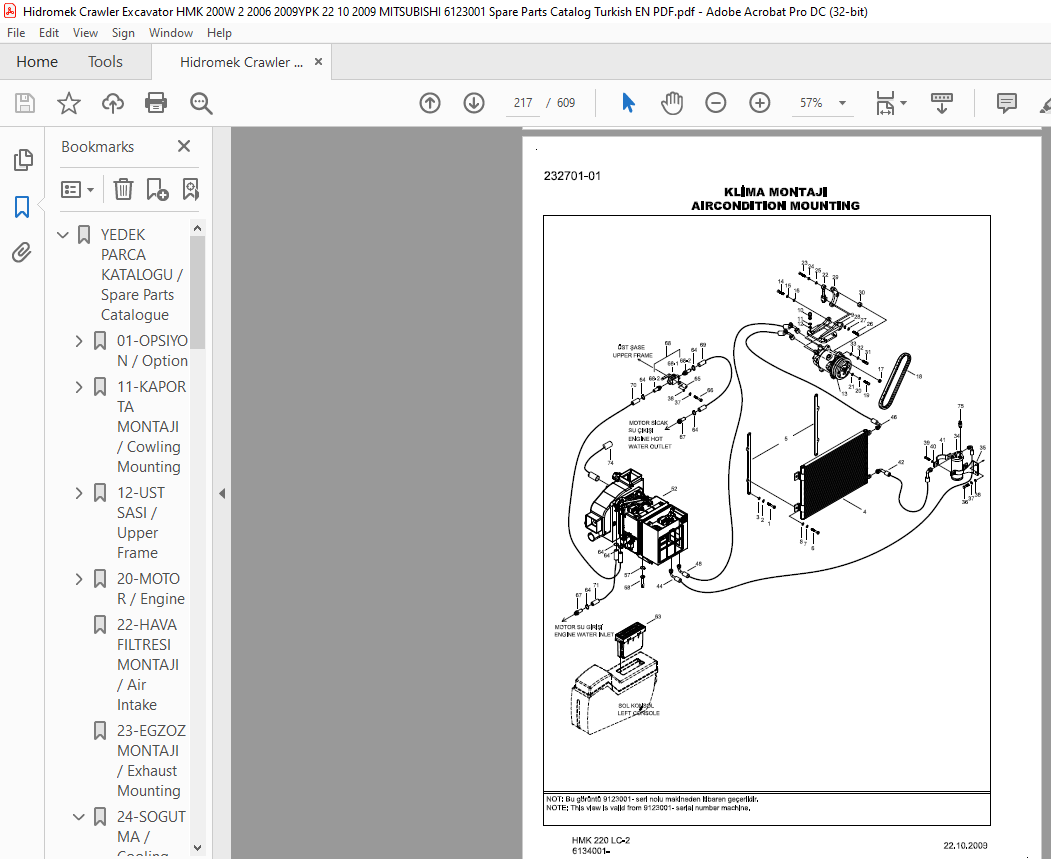
Task: Open the 23-EGZOZ MONTAJI / Exhaust Mounting bookmark
Action: [151, 761]
